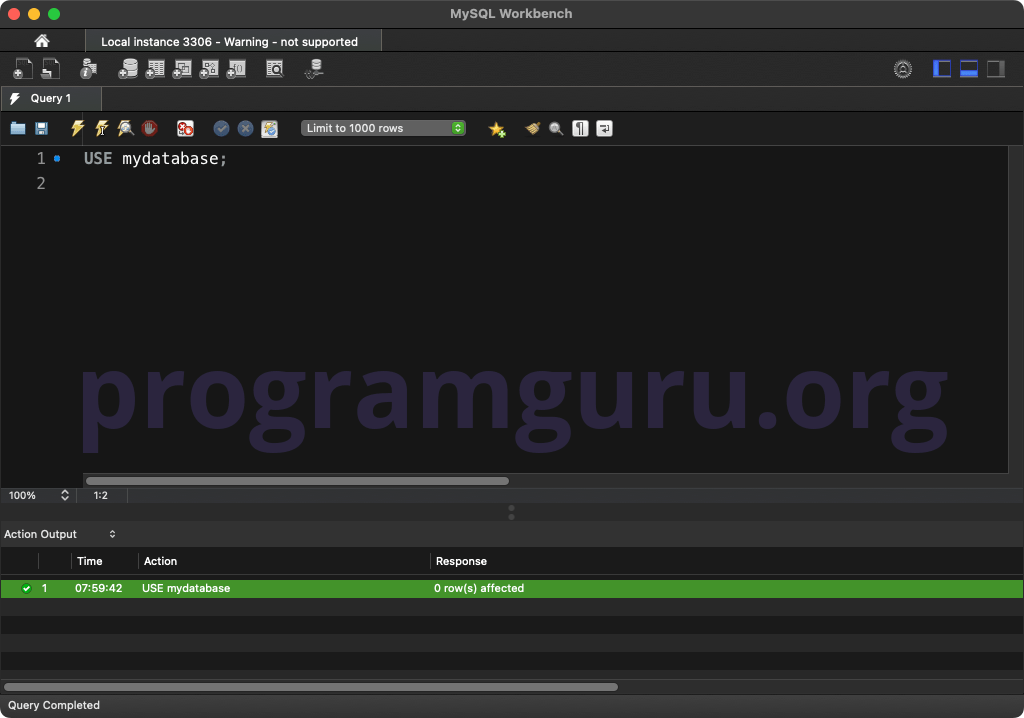Click the blue statement marker on line 1
This screenshot has height=718, width=1024.
click(57, 158)
